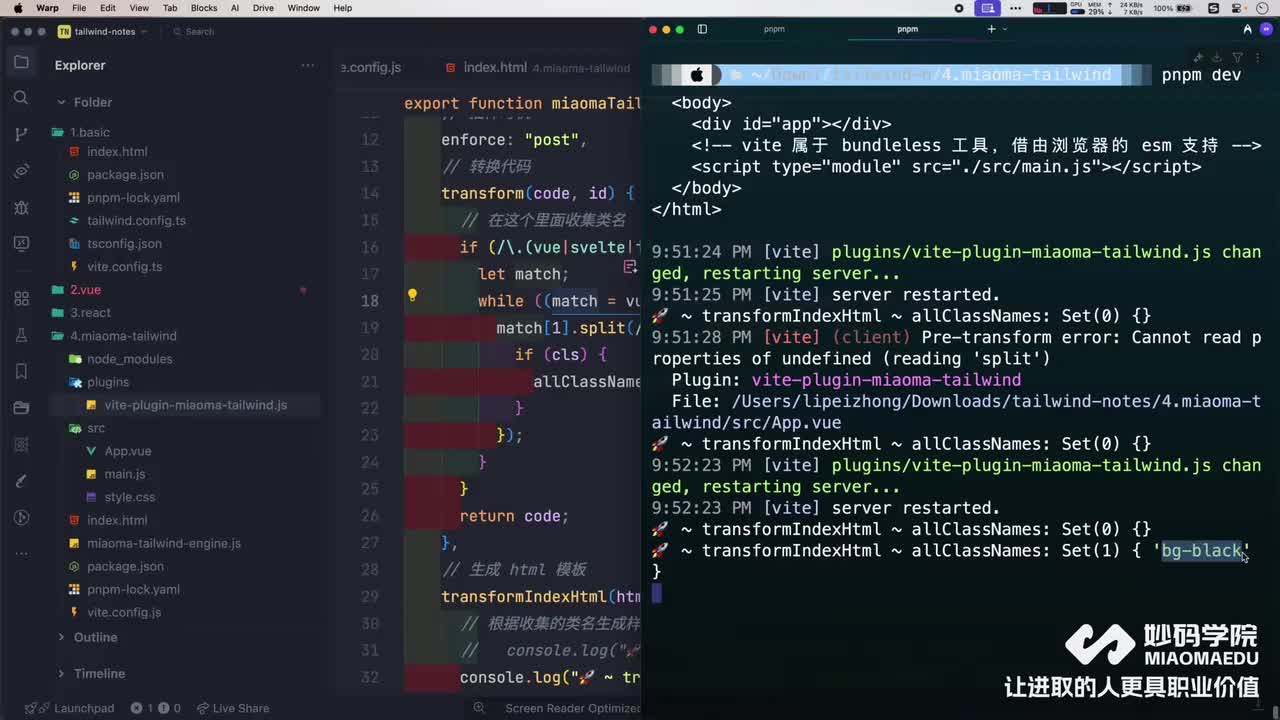Click the block more-options kebab icon
This screenshot has height=720, width=1280.
[1257, 58]
